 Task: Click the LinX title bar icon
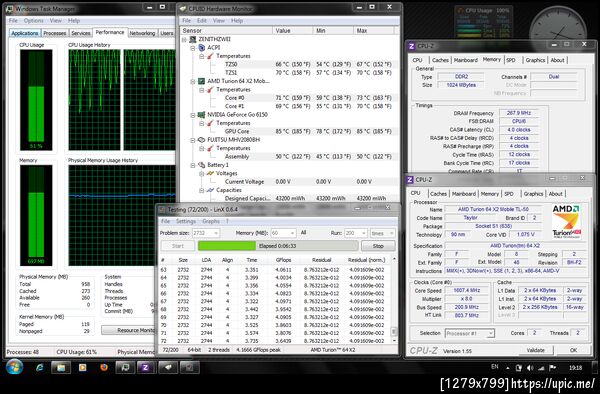pos(162,210)
